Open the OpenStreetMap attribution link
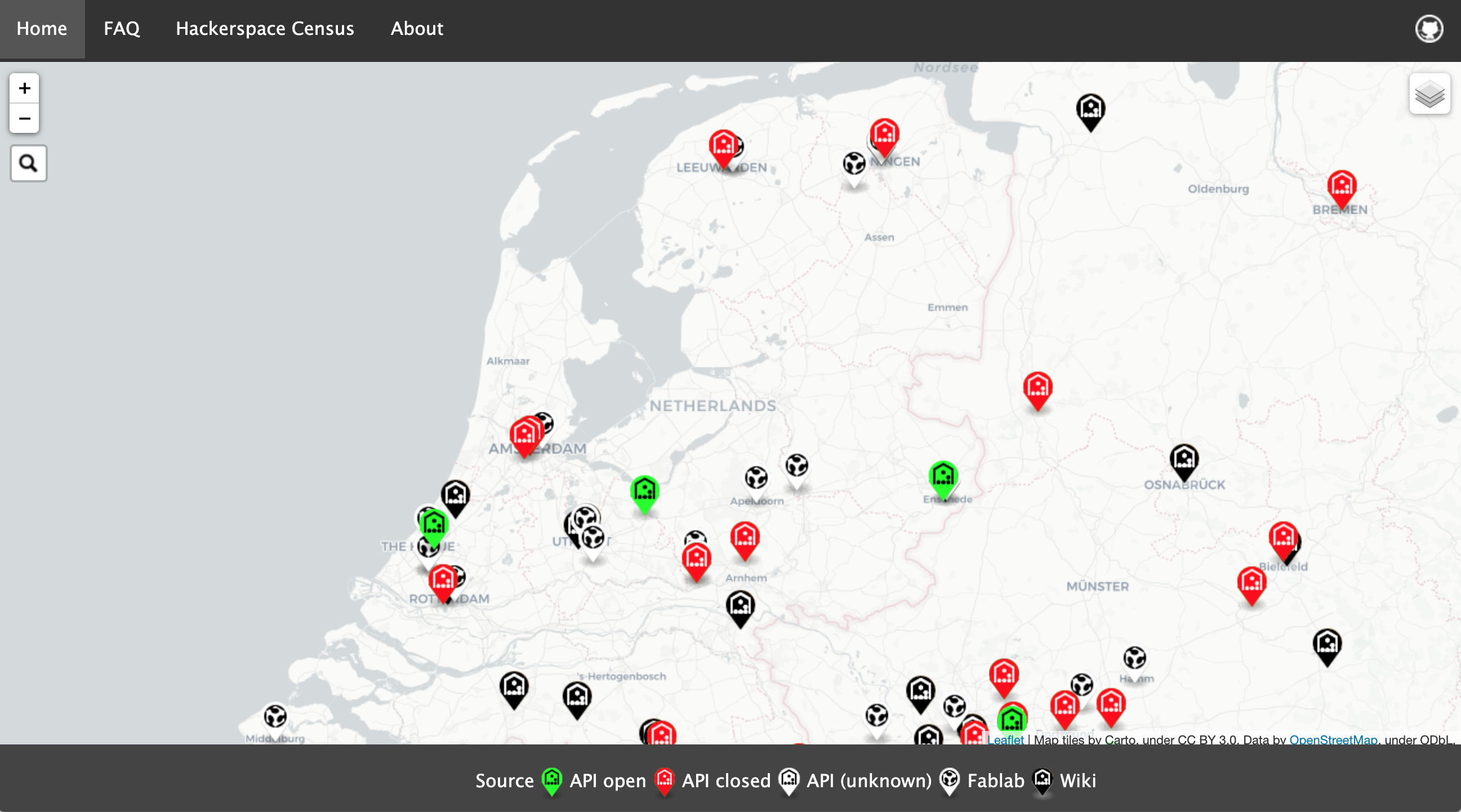This screenshot has width=1461, height=812. point(1333,739)
